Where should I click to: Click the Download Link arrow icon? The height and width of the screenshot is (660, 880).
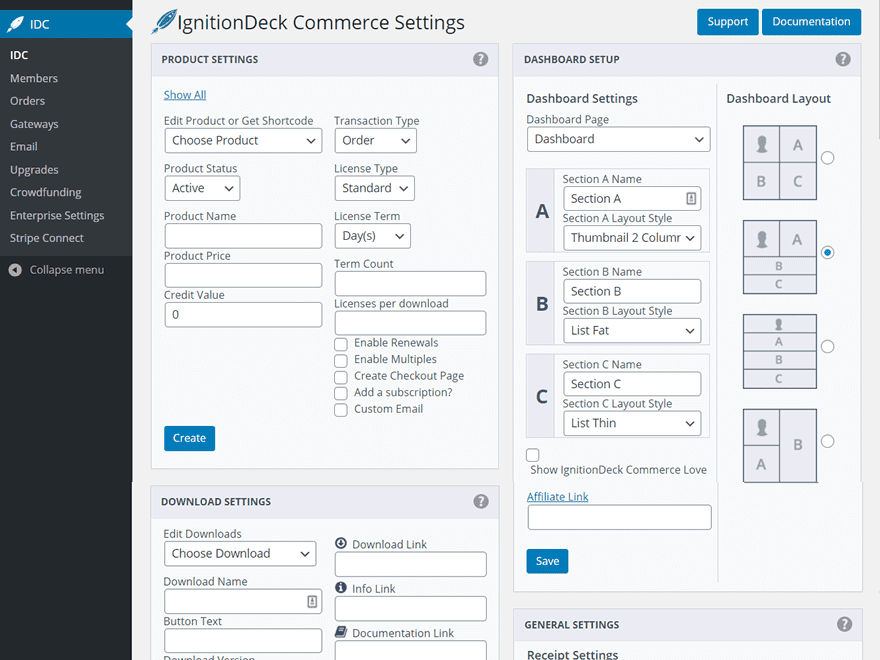coord(341,543)
